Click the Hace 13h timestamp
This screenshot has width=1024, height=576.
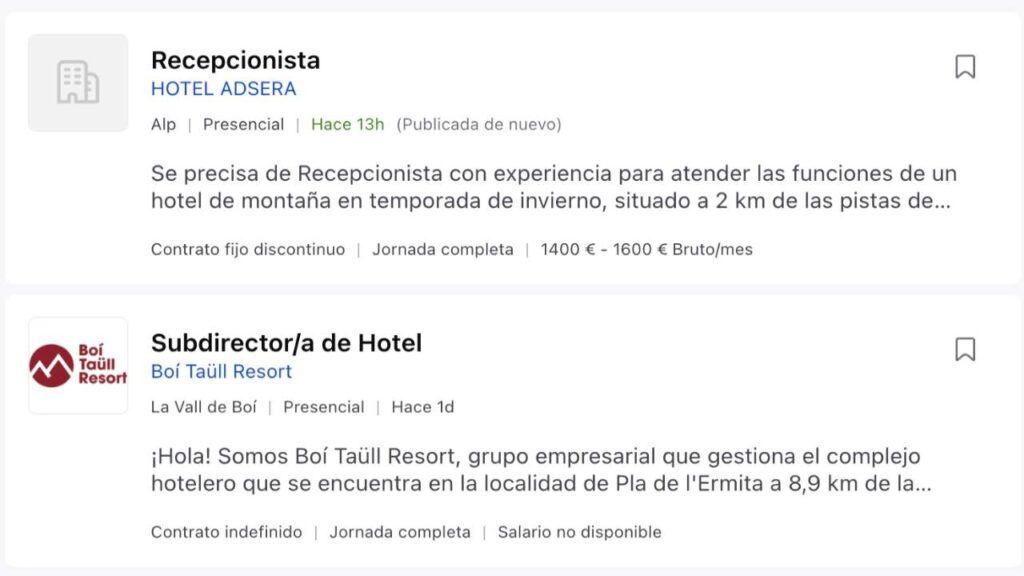click(347, 124)
